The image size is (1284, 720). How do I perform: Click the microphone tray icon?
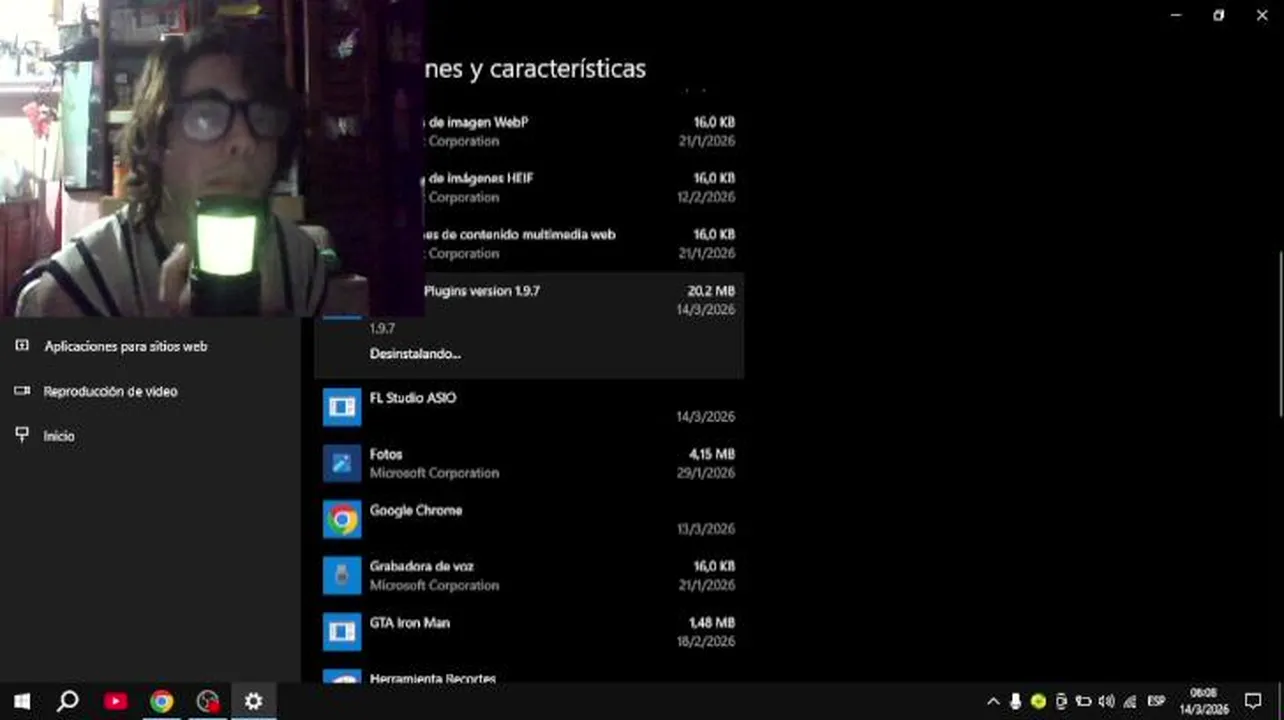coord(1015,701)
